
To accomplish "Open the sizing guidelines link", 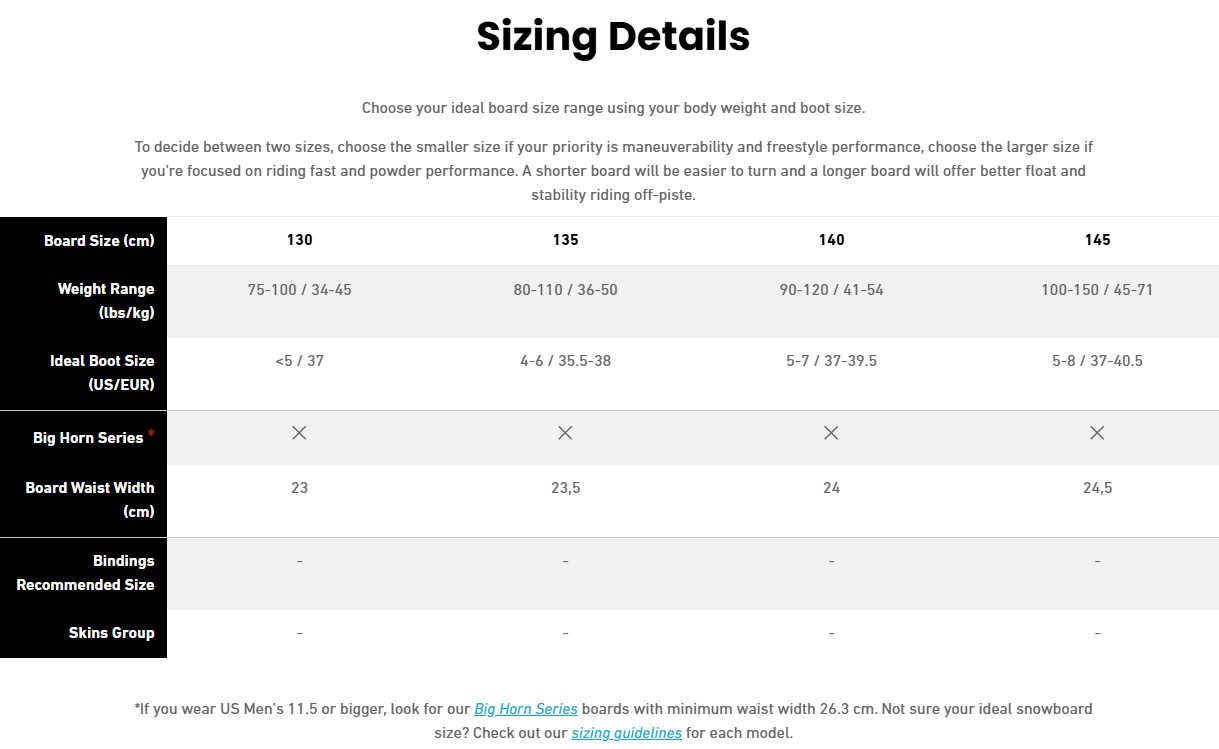I will coord(626,733).
